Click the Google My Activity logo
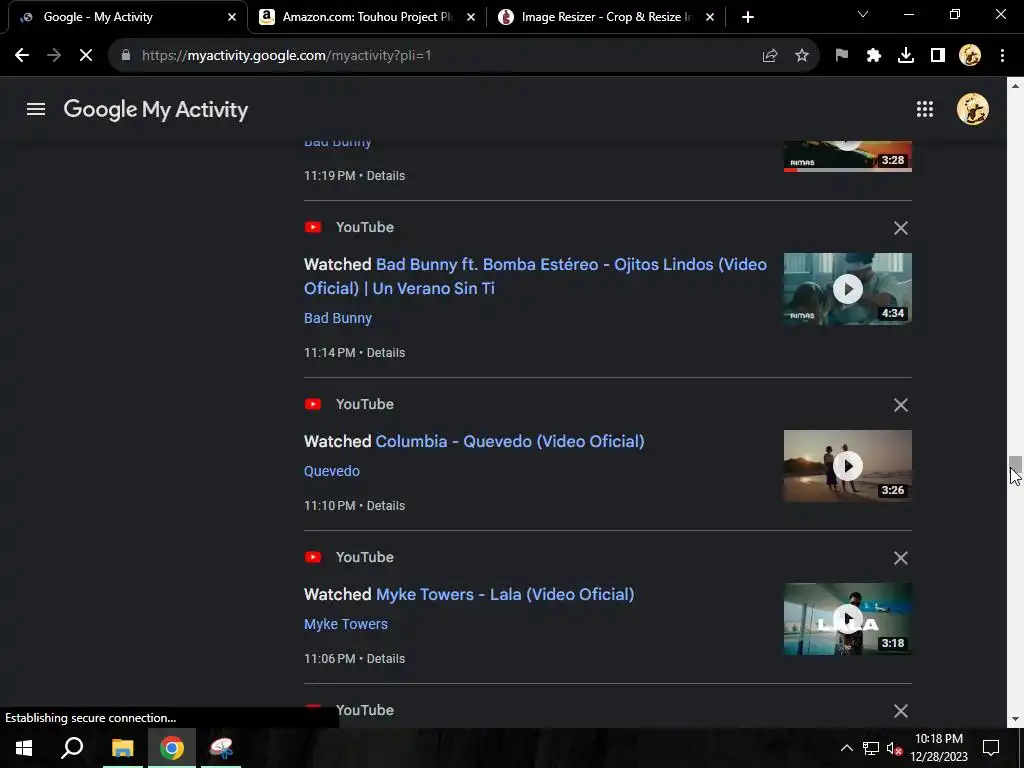Viewport: 1024px width, 768px height. coord(155,109)
